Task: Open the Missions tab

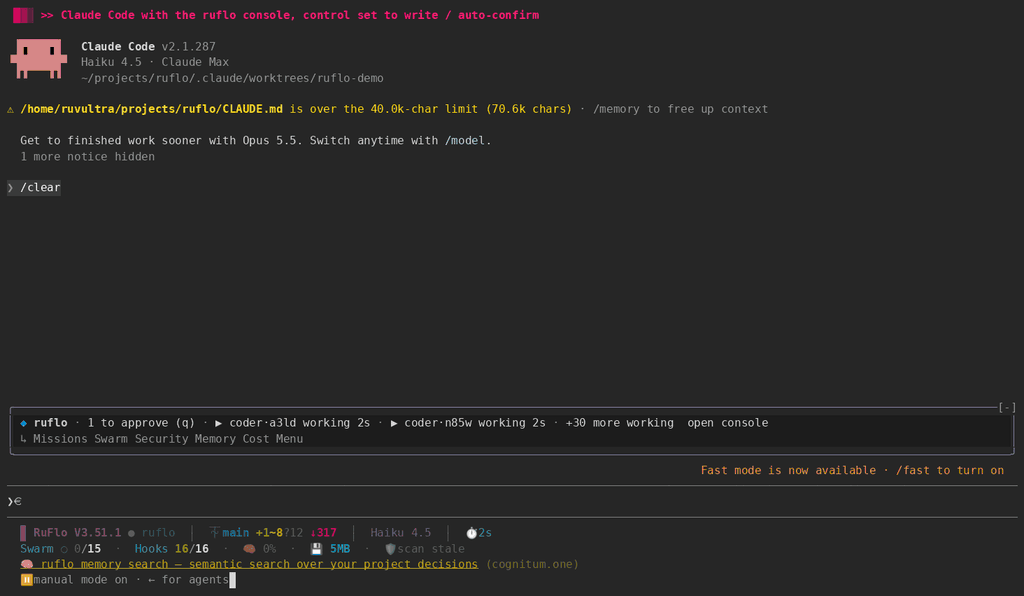Action: click(x=60, y=439)
